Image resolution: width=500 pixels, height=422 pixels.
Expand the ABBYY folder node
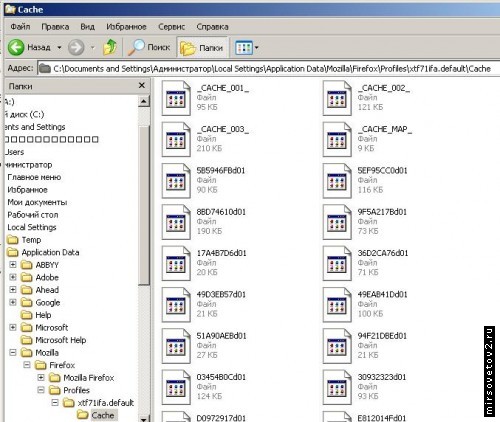point(13,265)
